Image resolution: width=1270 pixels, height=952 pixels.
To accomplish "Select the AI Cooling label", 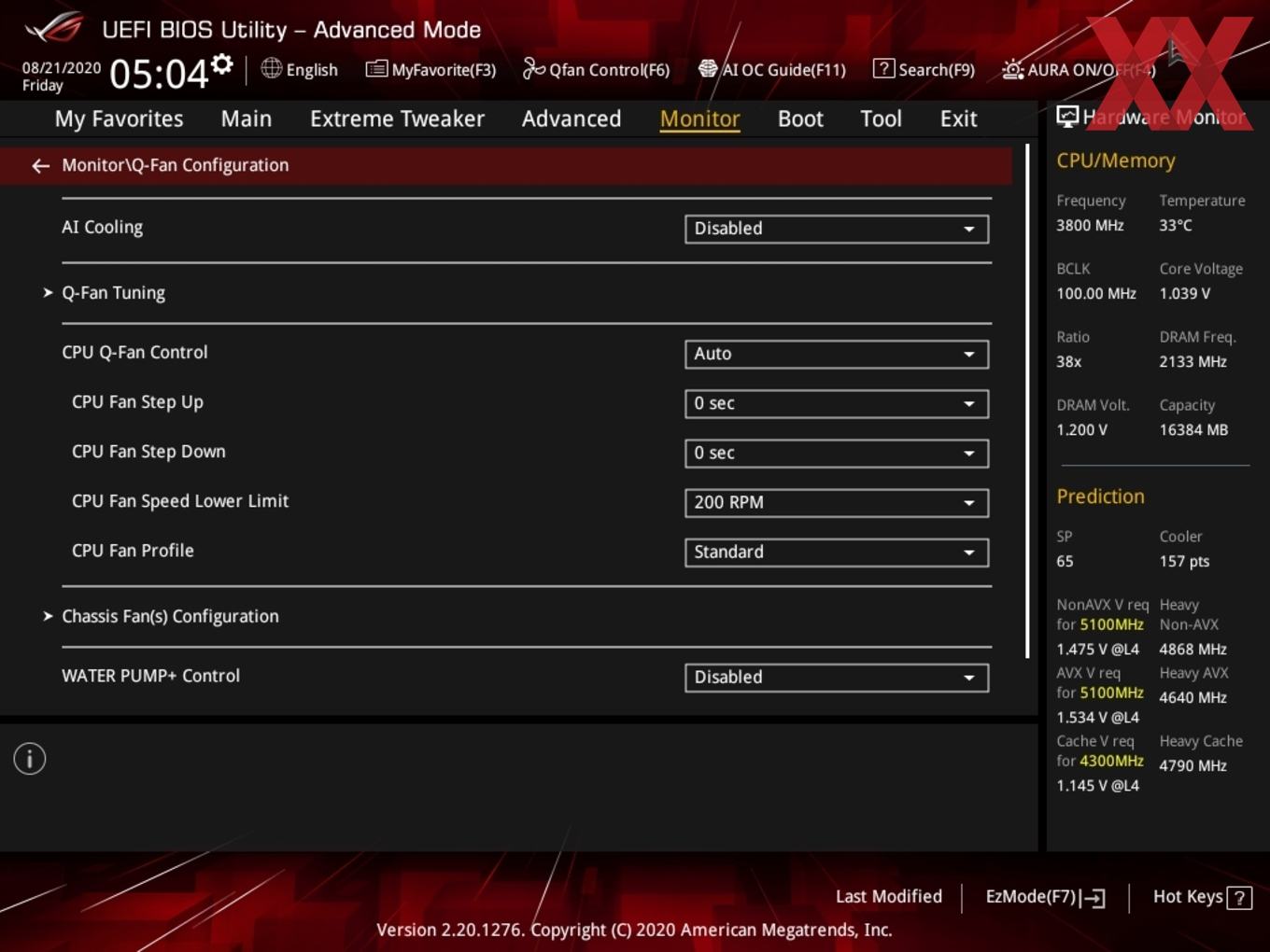I will [x=102, y=227].
